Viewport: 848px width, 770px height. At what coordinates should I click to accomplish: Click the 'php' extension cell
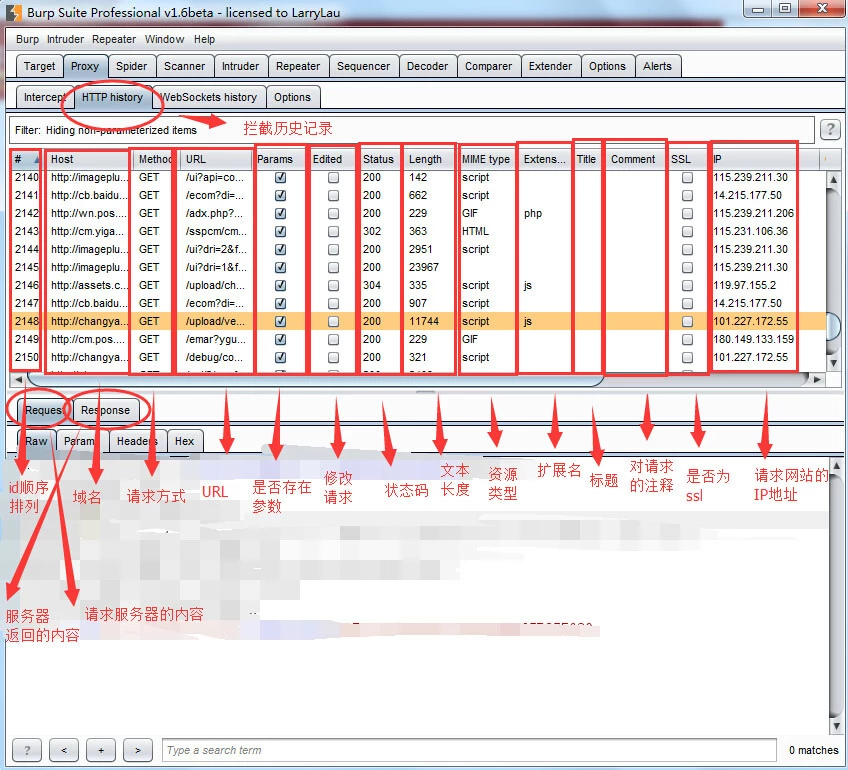point(533,213)
